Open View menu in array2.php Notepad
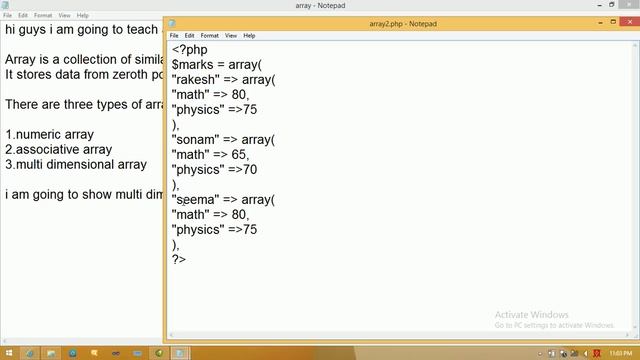Screen dimensions: 640x360 [231, 36]
